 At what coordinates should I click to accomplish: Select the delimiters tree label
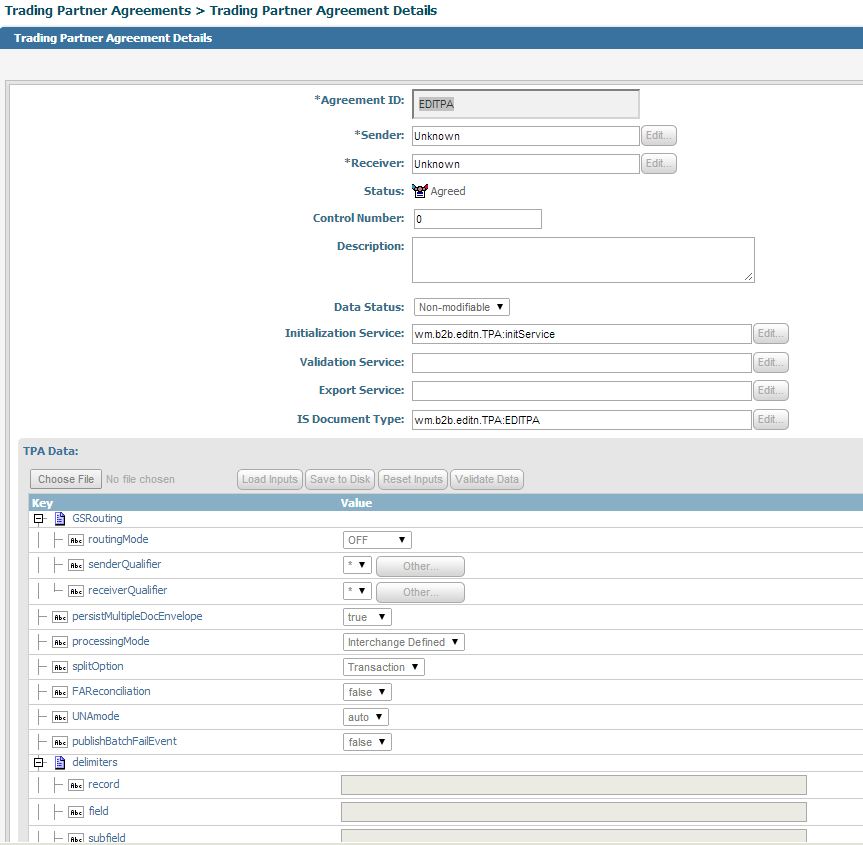pos(95,762)
